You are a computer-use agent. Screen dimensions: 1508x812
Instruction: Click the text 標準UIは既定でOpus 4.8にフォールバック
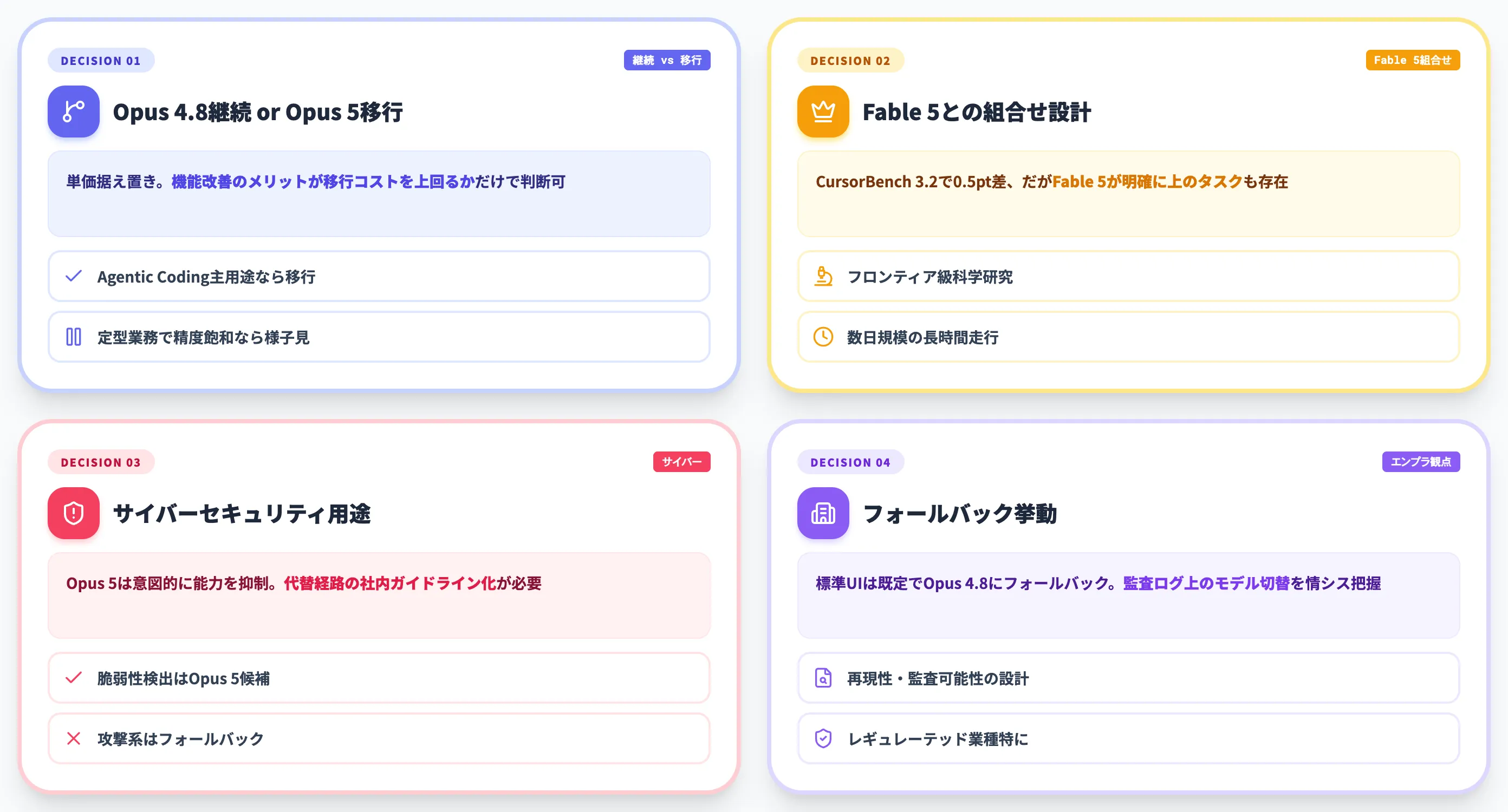click(x=961, y=583)
